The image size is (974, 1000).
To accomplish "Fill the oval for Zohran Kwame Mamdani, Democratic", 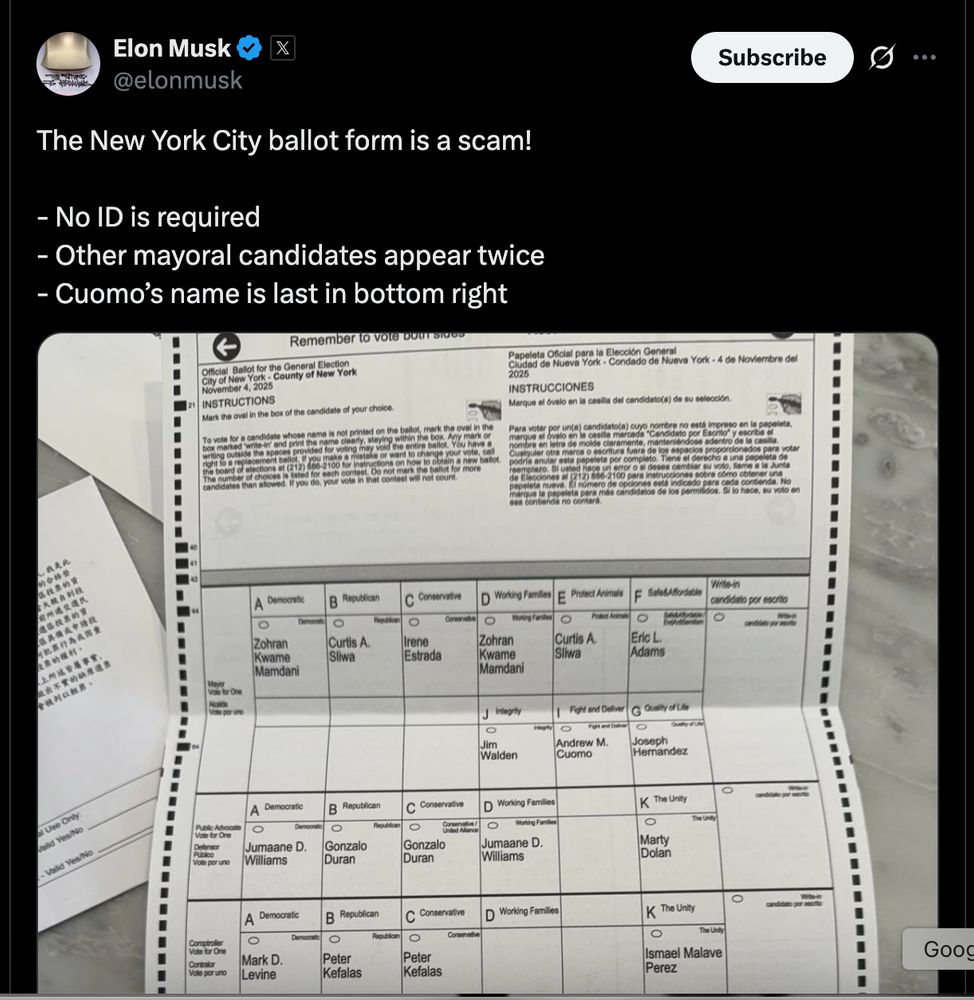I will click(x=263, y=625).
